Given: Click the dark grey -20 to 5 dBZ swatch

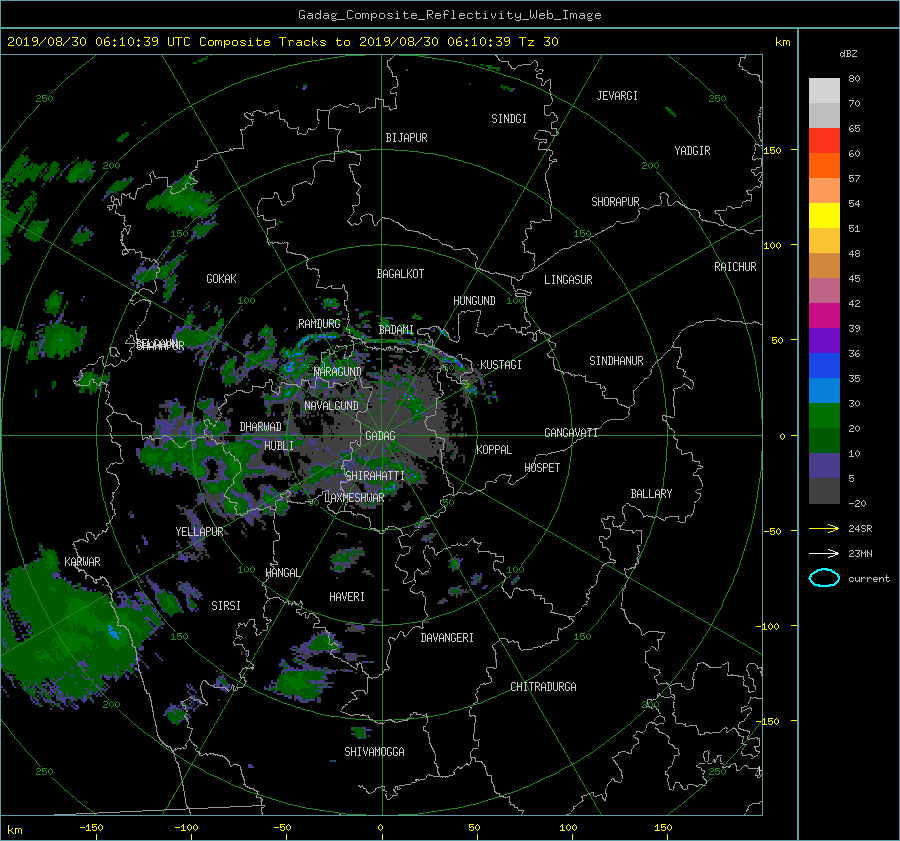Looking at the screenshot, I should (x=824, y=491).
